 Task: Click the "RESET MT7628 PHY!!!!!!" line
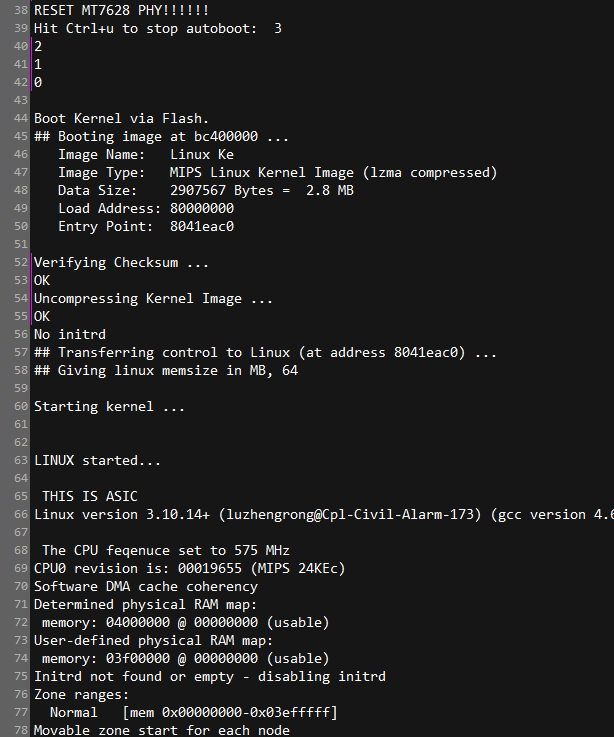(121, 10)
